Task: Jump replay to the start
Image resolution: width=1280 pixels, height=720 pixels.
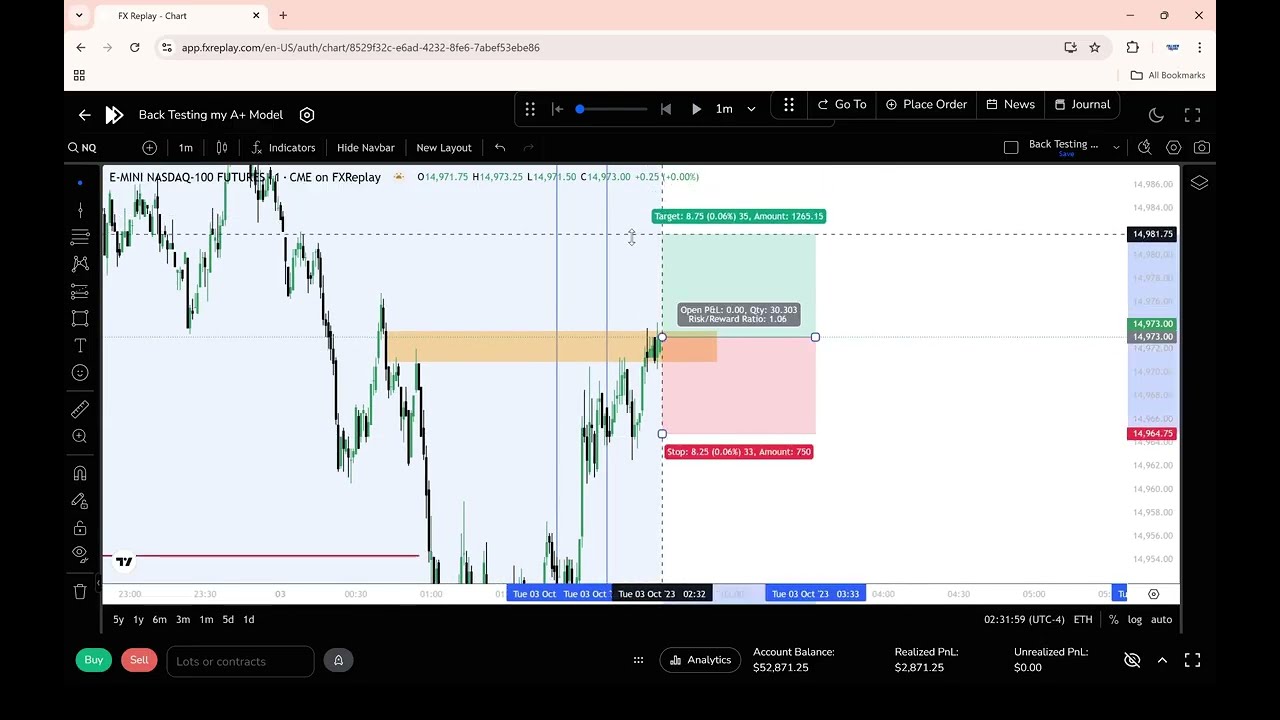Action: (x=557, y=109)
